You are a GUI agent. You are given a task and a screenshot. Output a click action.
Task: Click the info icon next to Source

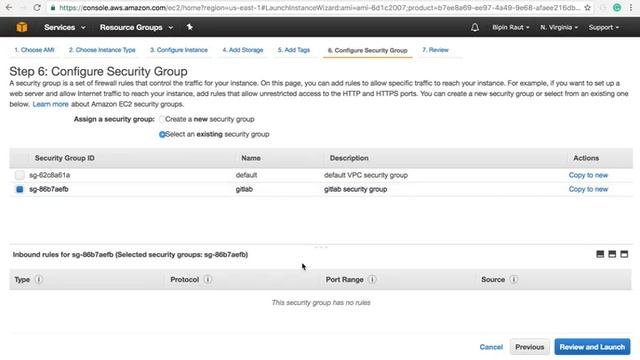click(514, 280)
